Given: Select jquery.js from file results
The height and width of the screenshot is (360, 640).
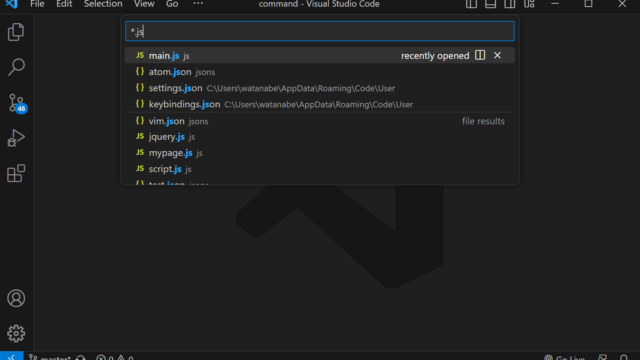Looking at the screenshot, I should pos(320,137).
